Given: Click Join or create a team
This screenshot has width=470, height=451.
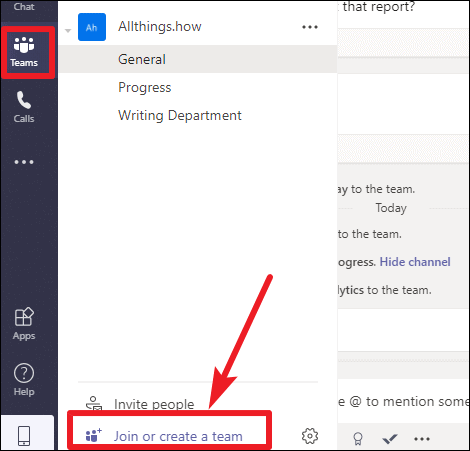Looking at the screenshot, I should pyautogui.click(x=178, y=436).
